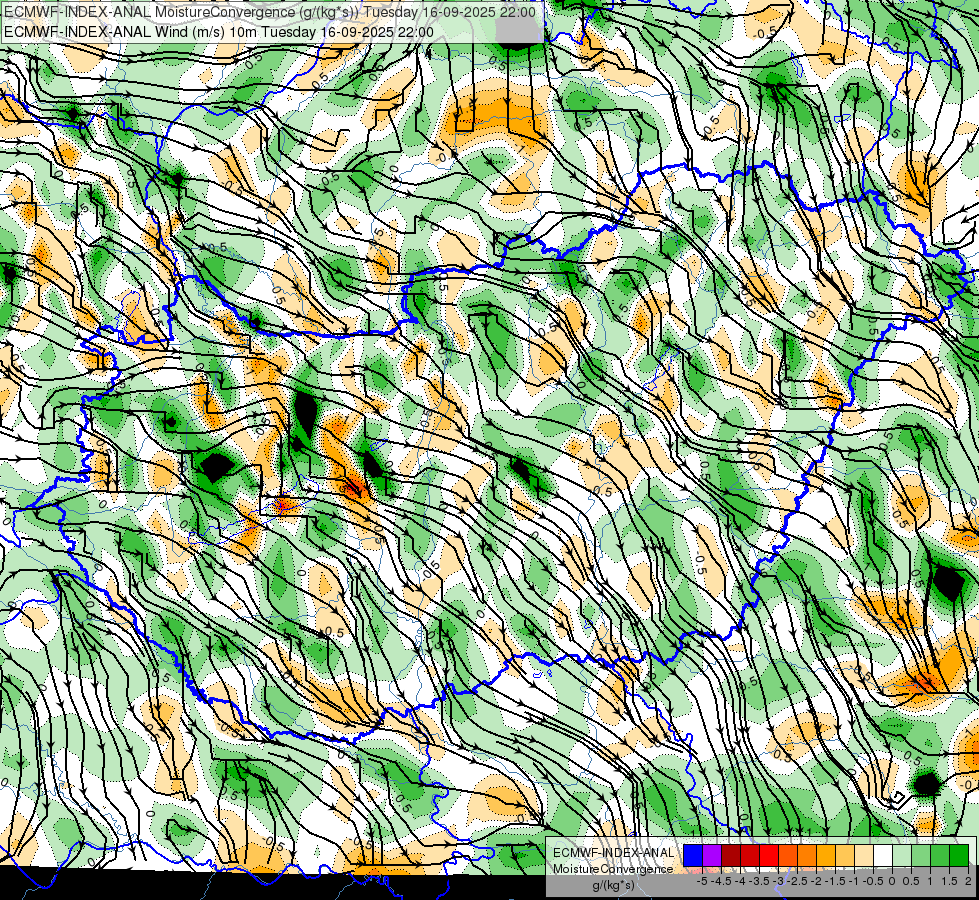Click the dark maroon legend swatch
Screen dimensions: 979x900
coord(731,856)
